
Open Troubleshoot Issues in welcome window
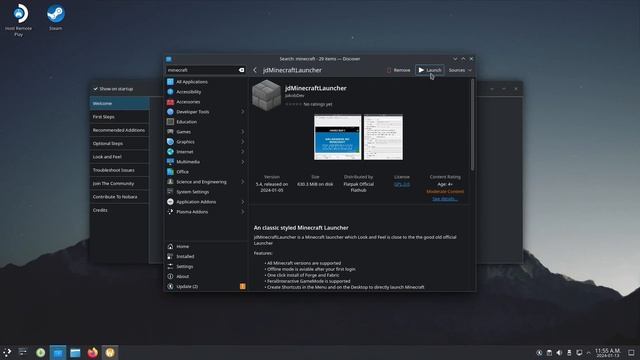[x=119, y=170]
